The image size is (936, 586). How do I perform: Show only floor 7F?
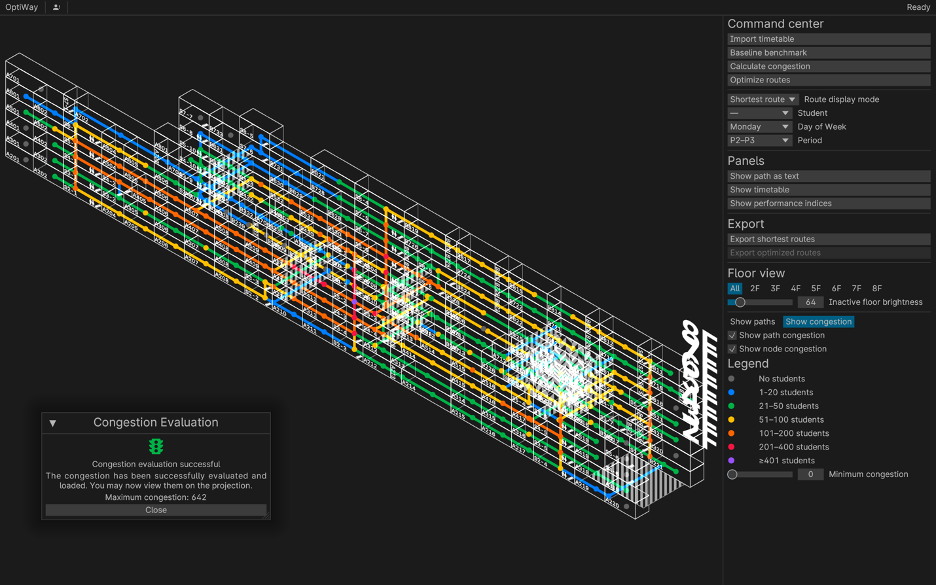tap(857, 288)
